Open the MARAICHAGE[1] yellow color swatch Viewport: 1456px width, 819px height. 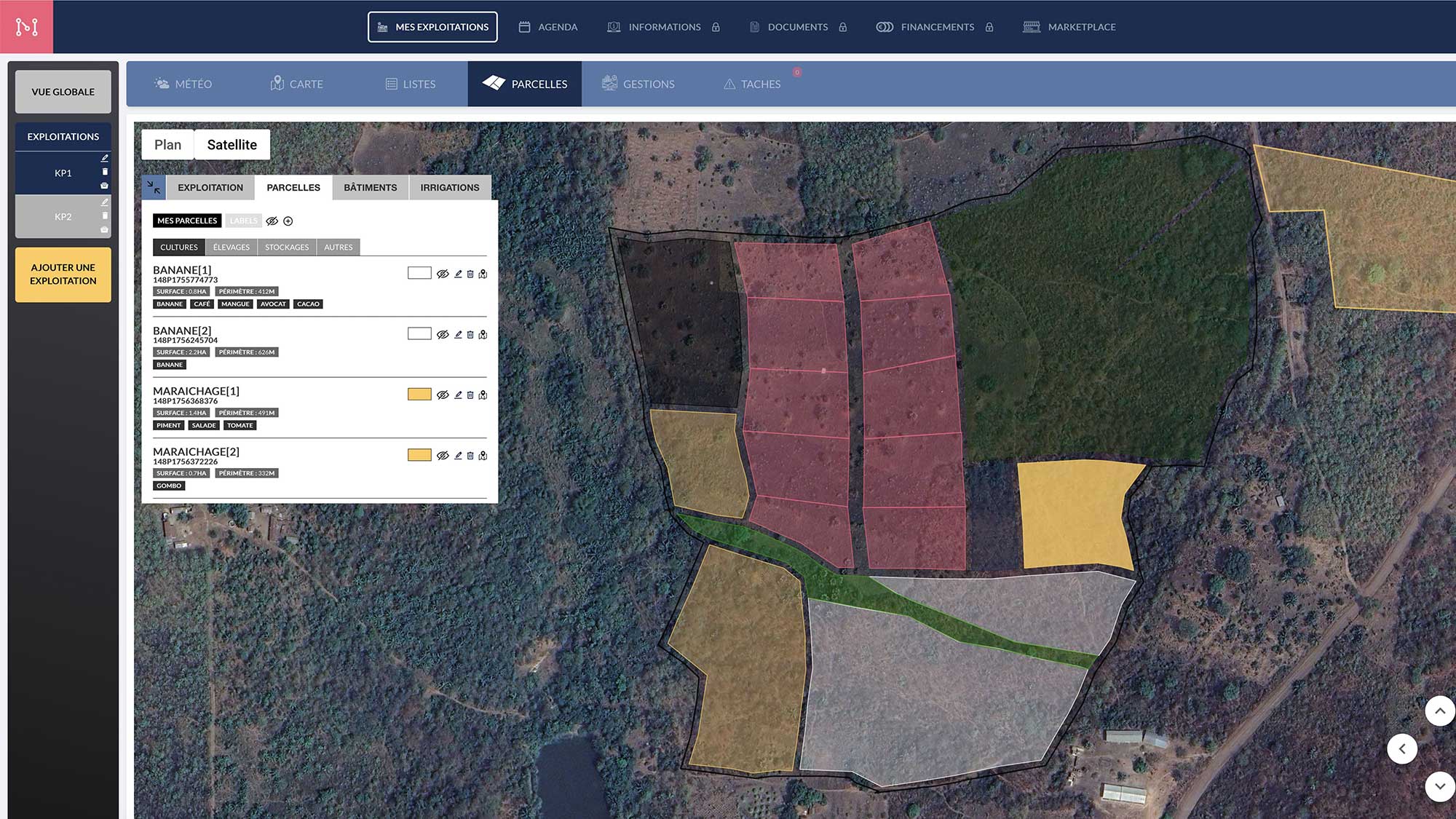pos(419,395)
